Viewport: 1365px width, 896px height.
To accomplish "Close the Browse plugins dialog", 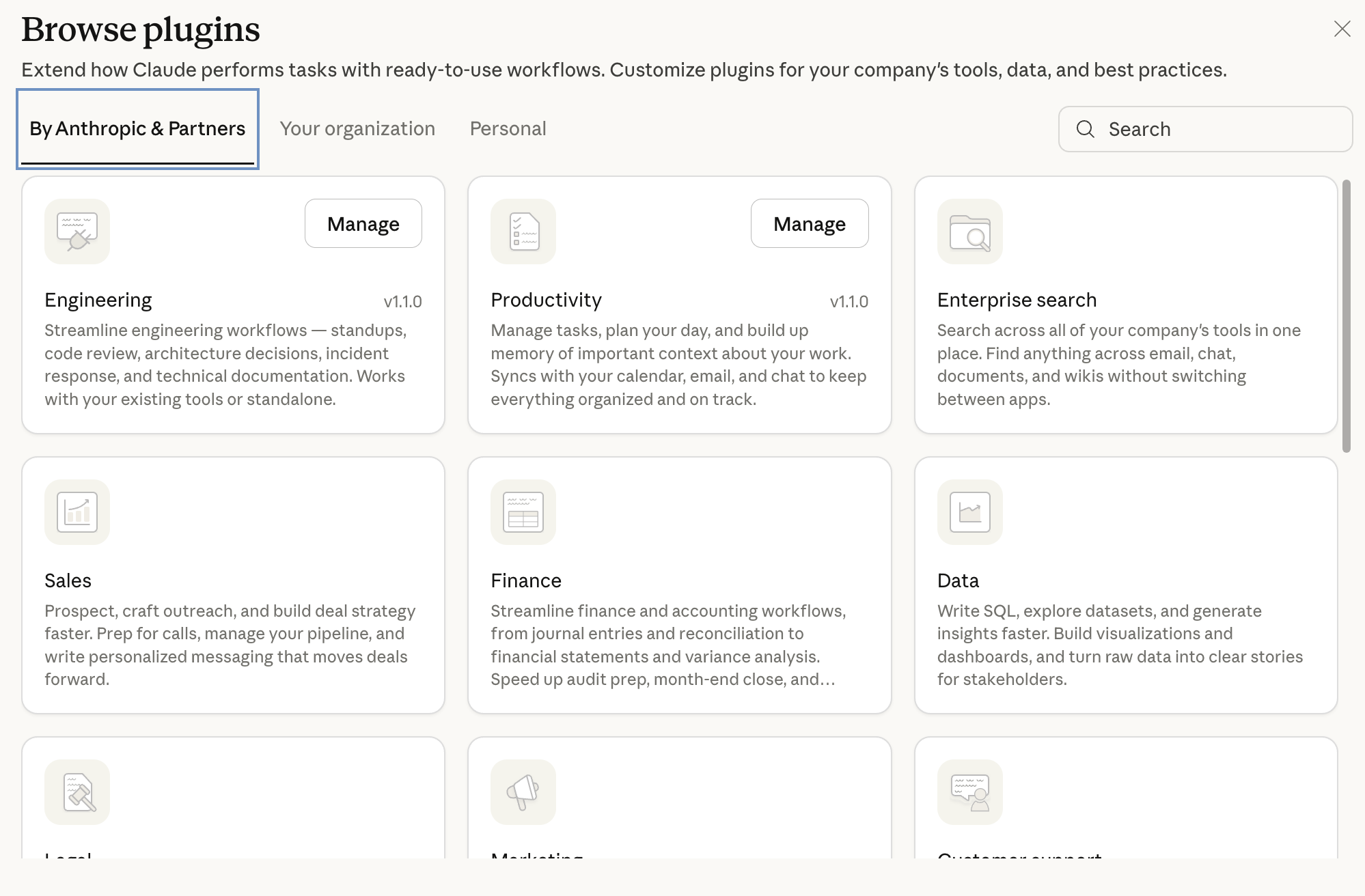I will 1342,29.
